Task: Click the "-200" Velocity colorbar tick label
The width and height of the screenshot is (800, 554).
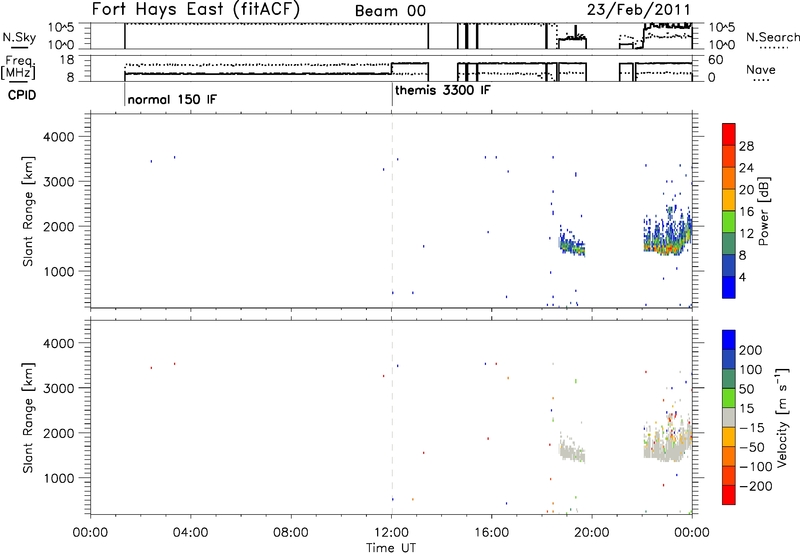Action: [x=755, y=486]
